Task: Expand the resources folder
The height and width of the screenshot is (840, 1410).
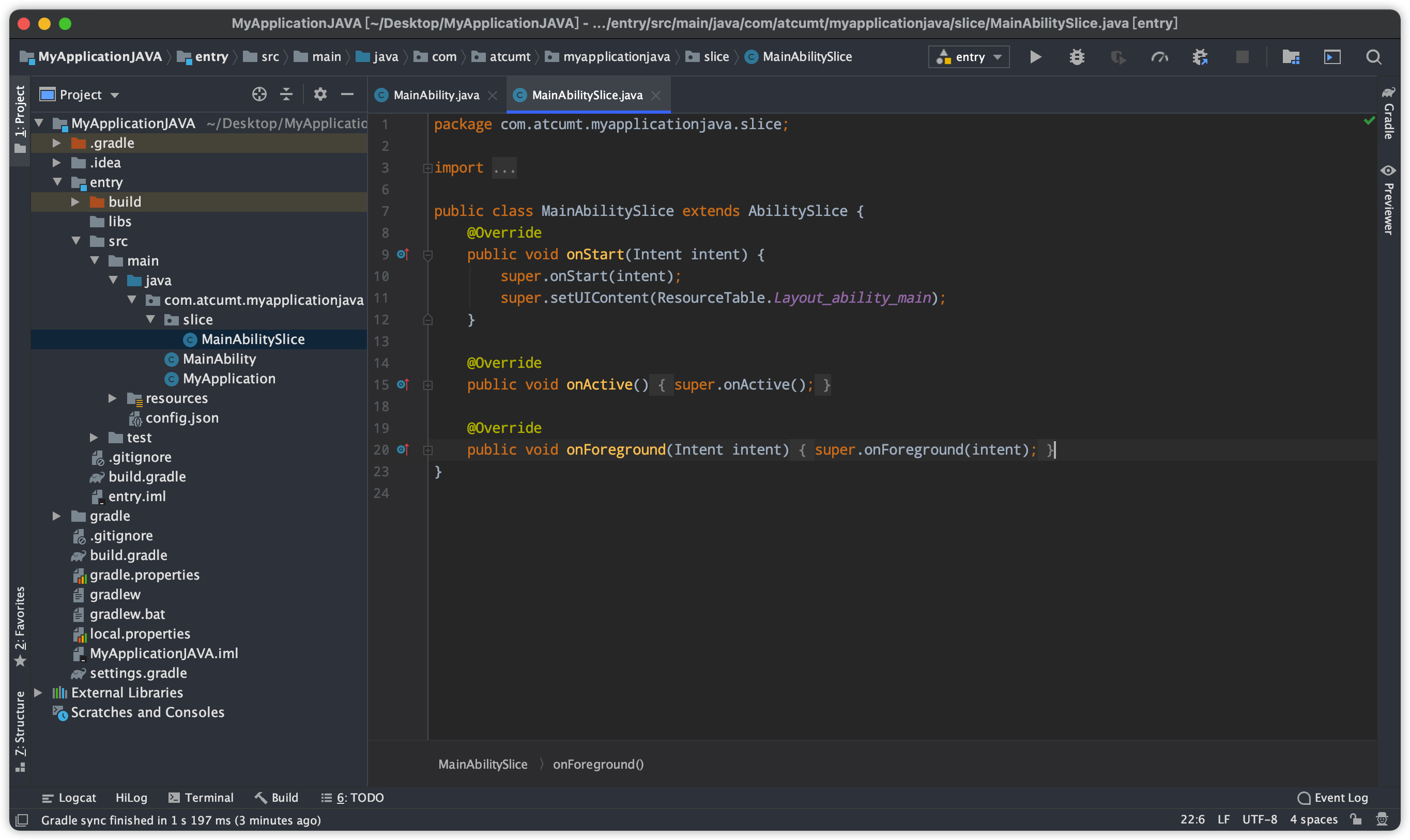Action: (112, 398)
